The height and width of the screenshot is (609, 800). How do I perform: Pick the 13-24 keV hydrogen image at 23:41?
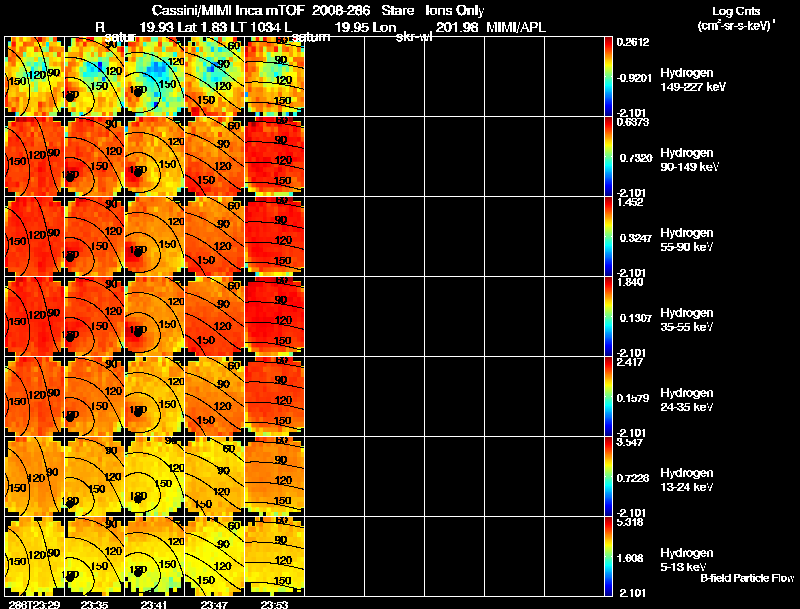coord(155,477)
